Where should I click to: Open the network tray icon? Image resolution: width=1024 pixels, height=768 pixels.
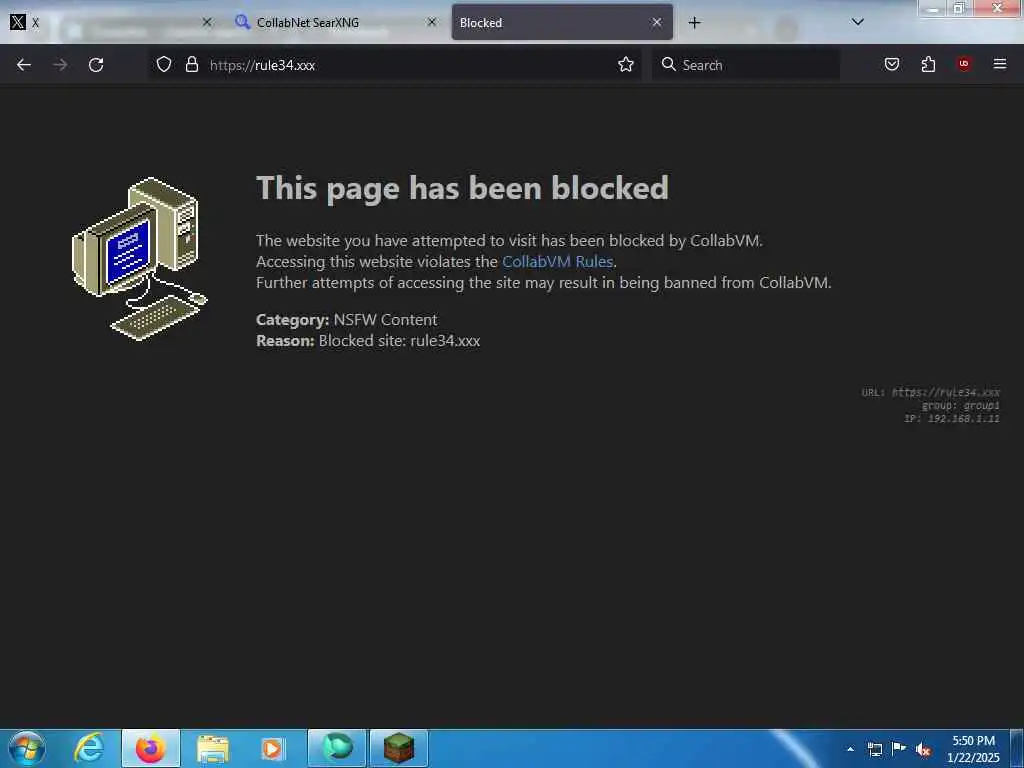874,750
